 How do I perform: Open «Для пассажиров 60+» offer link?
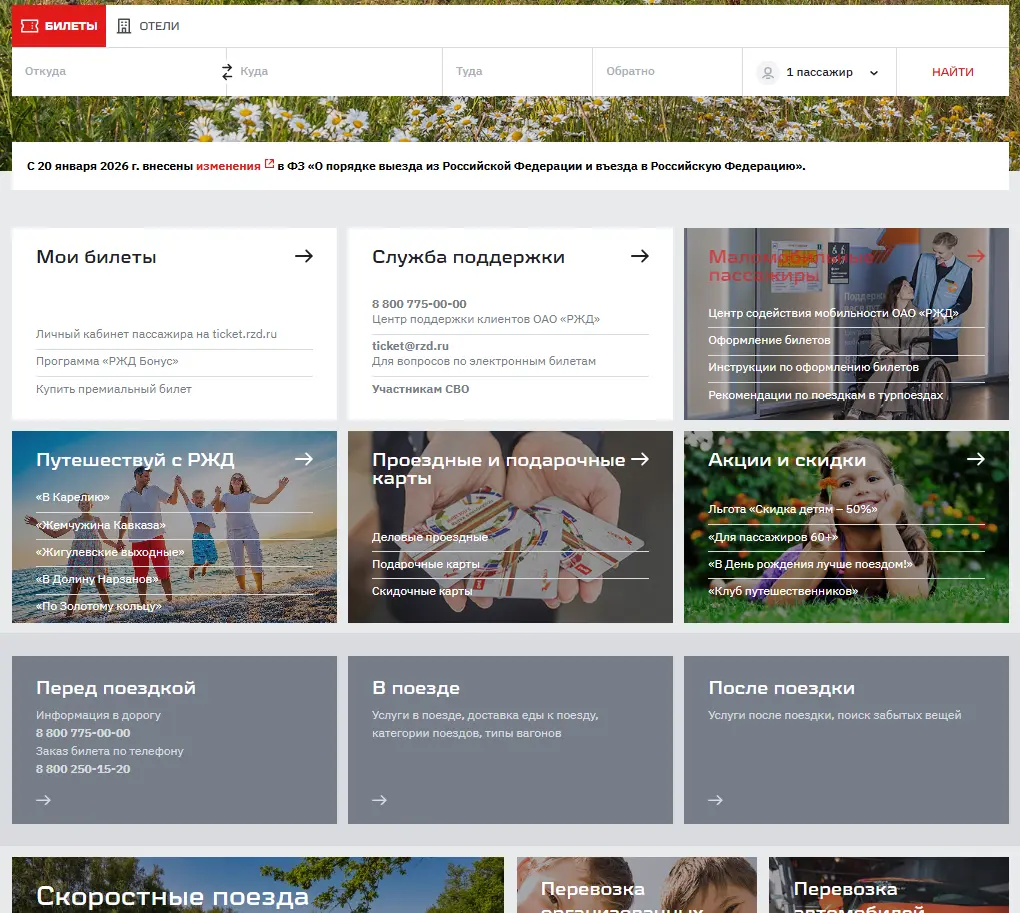click(x=773, y=537)
